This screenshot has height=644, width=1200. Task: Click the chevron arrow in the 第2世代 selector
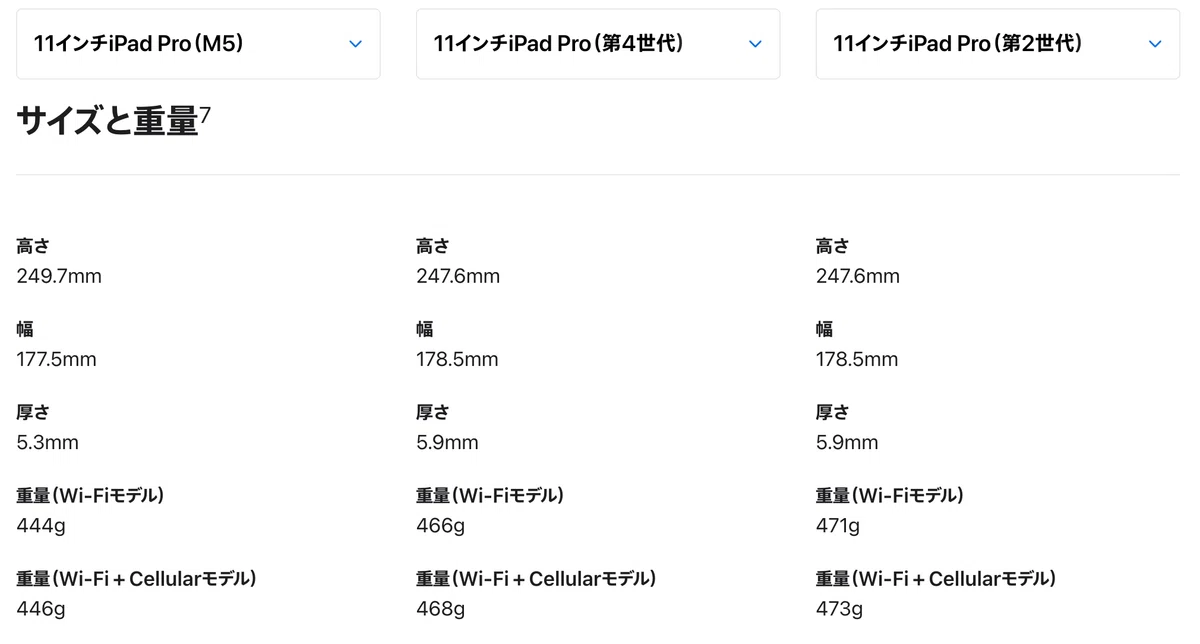coord(1155,44)
